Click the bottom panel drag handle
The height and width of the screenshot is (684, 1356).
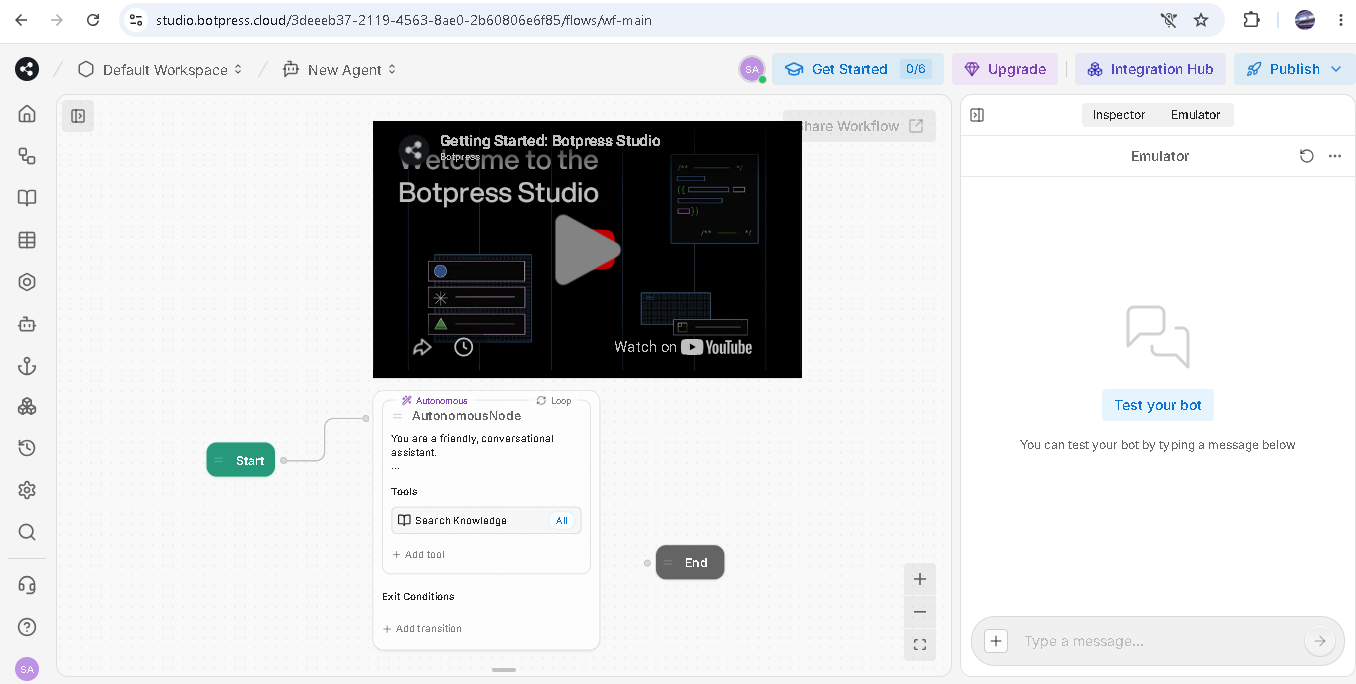504,669
